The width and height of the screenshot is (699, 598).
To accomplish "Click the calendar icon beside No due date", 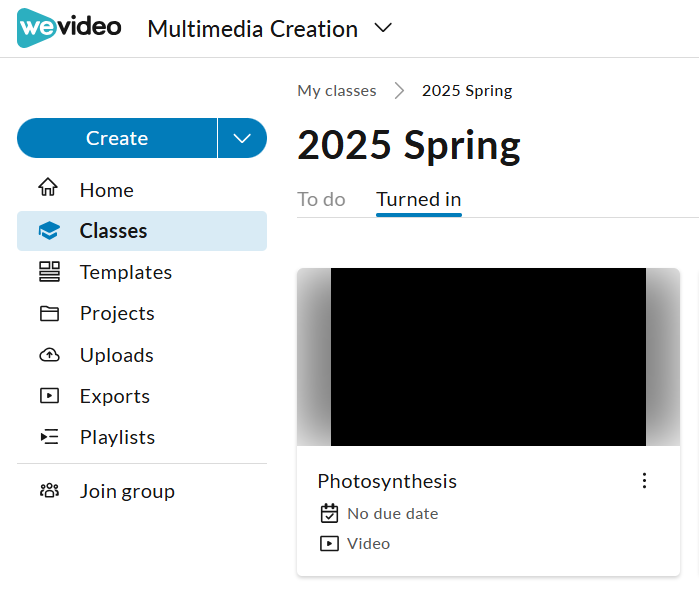I will tap(329, 513).
